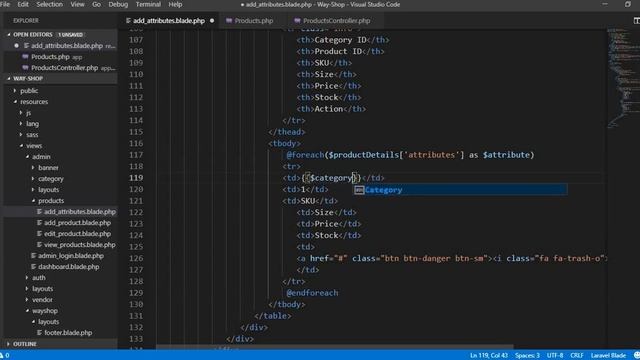Click EXPLORER panel title
Viewport: 640px width, 360px height.
(x=26, y=20)
